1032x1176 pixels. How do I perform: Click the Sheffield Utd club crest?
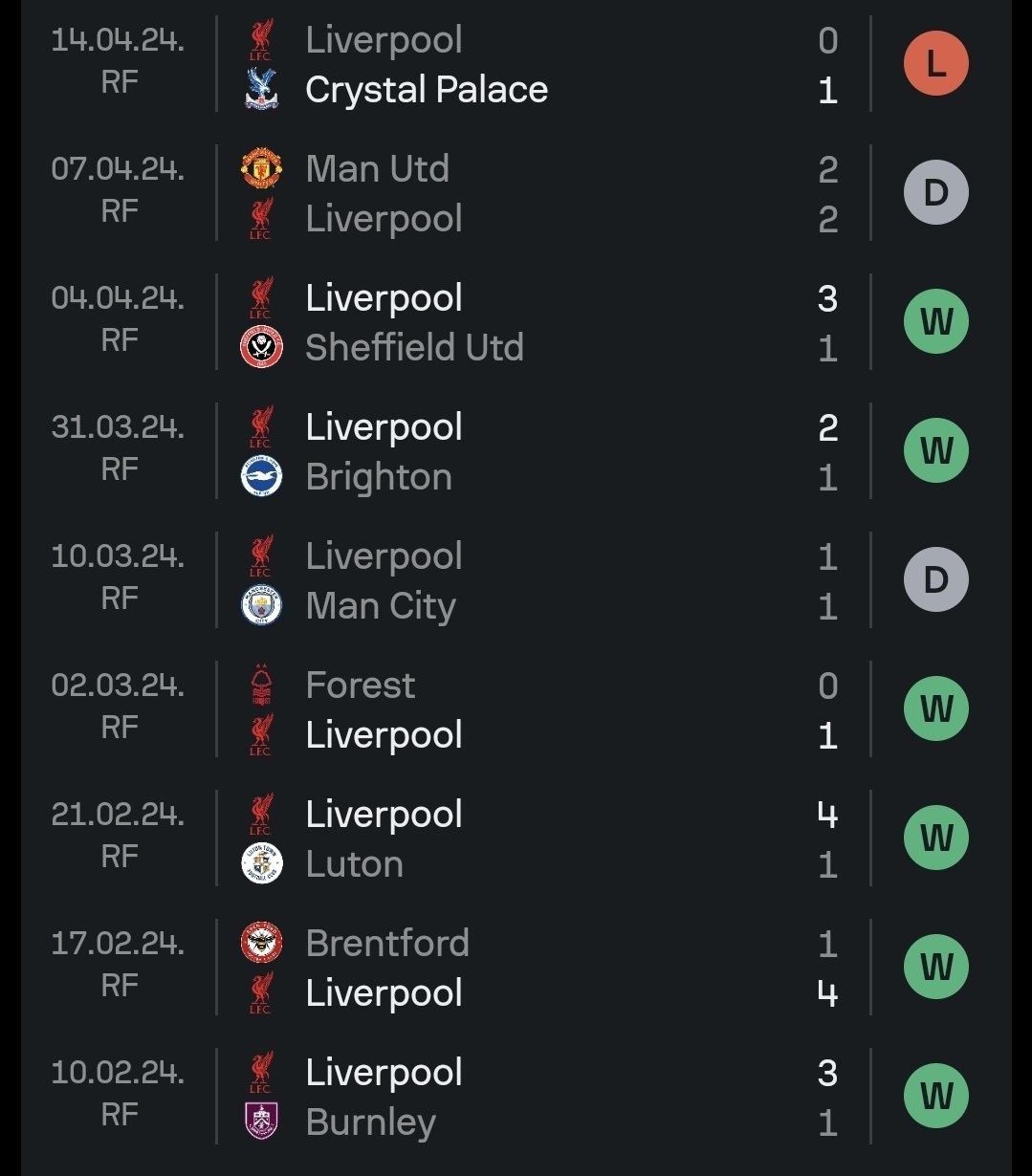261,348
